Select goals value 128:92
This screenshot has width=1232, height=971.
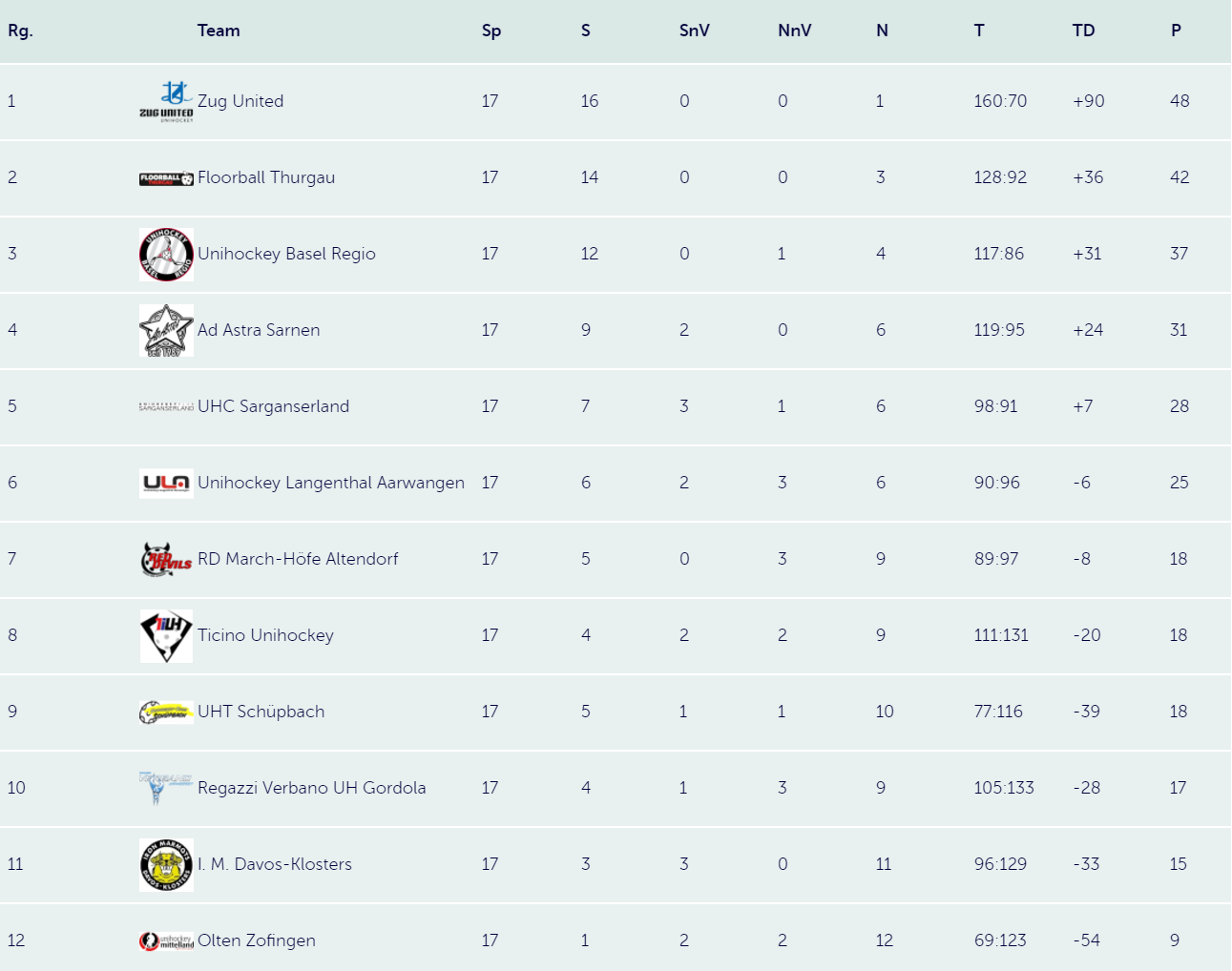coord(1000,177)
